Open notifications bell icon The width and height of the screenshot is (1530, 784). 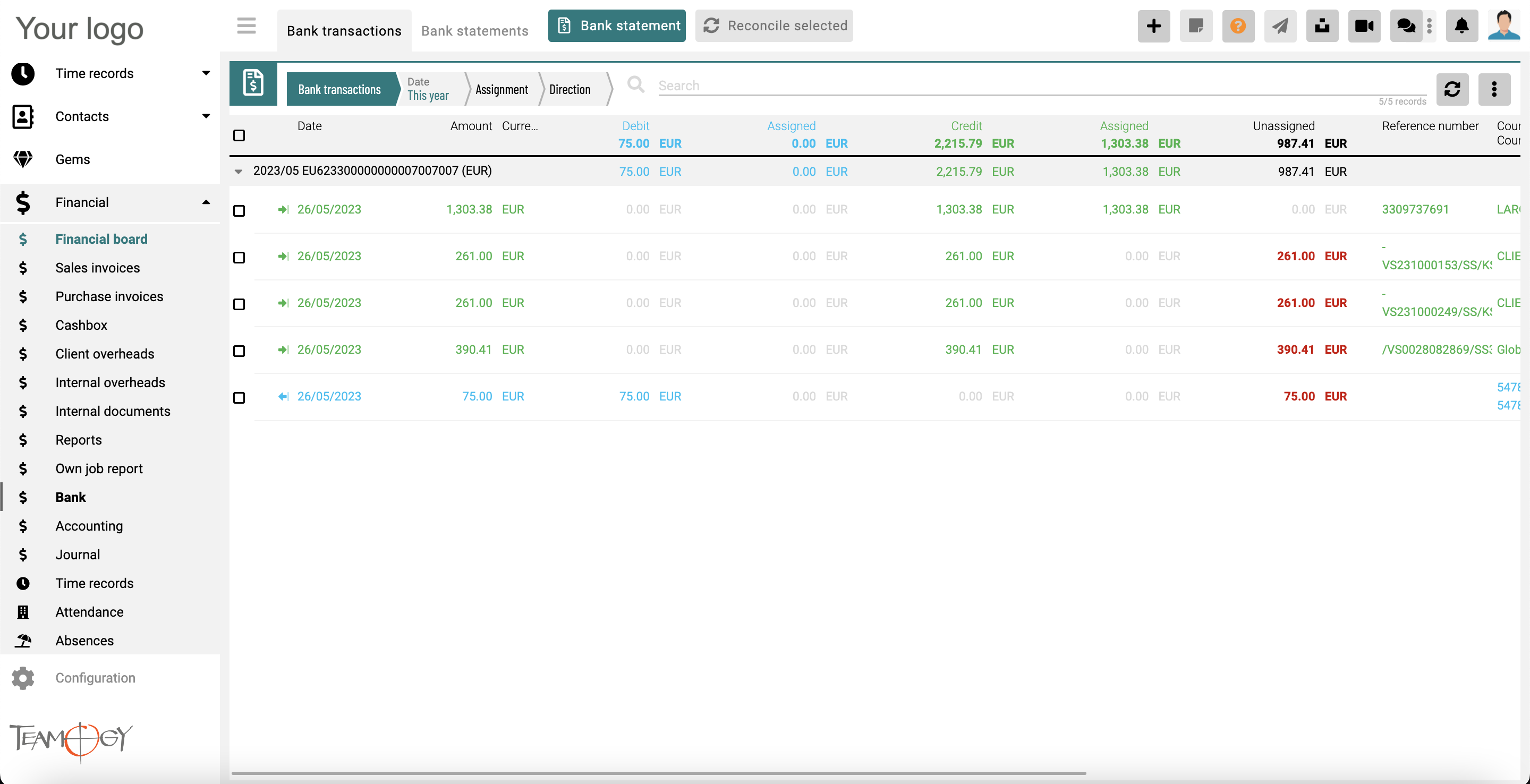coord(1461,26)
